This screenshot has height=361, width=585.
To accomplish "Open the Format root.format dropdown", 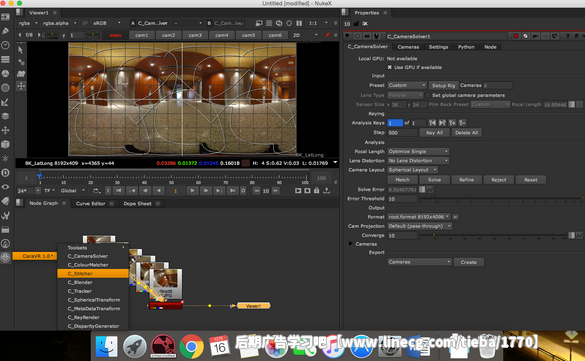I will coord(419,217).
